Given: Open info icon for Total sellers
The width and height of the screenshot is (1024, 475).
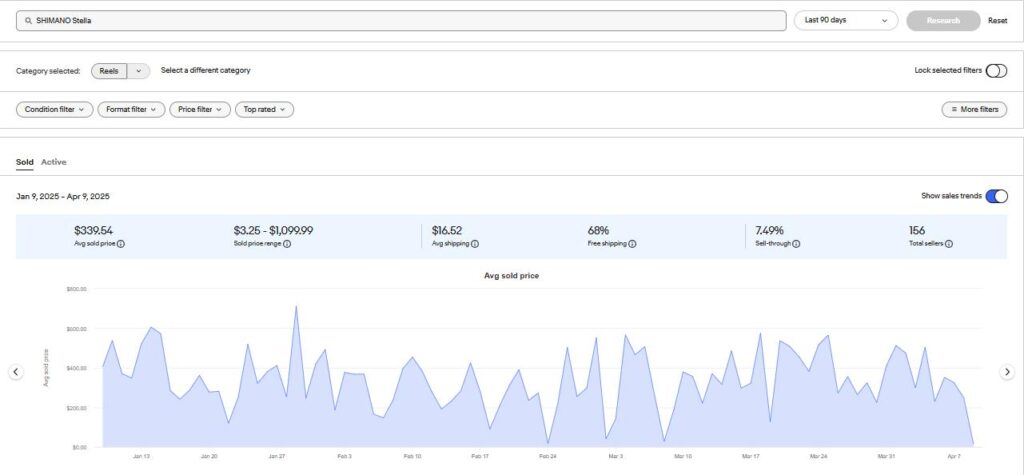Looking at the screenshot, I should 948,244.
